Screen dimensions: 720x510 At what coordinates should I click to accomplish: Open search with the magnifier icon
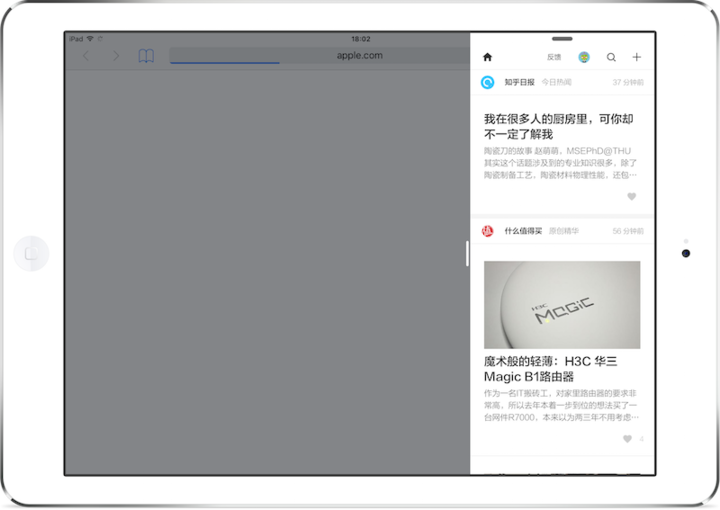611,57
